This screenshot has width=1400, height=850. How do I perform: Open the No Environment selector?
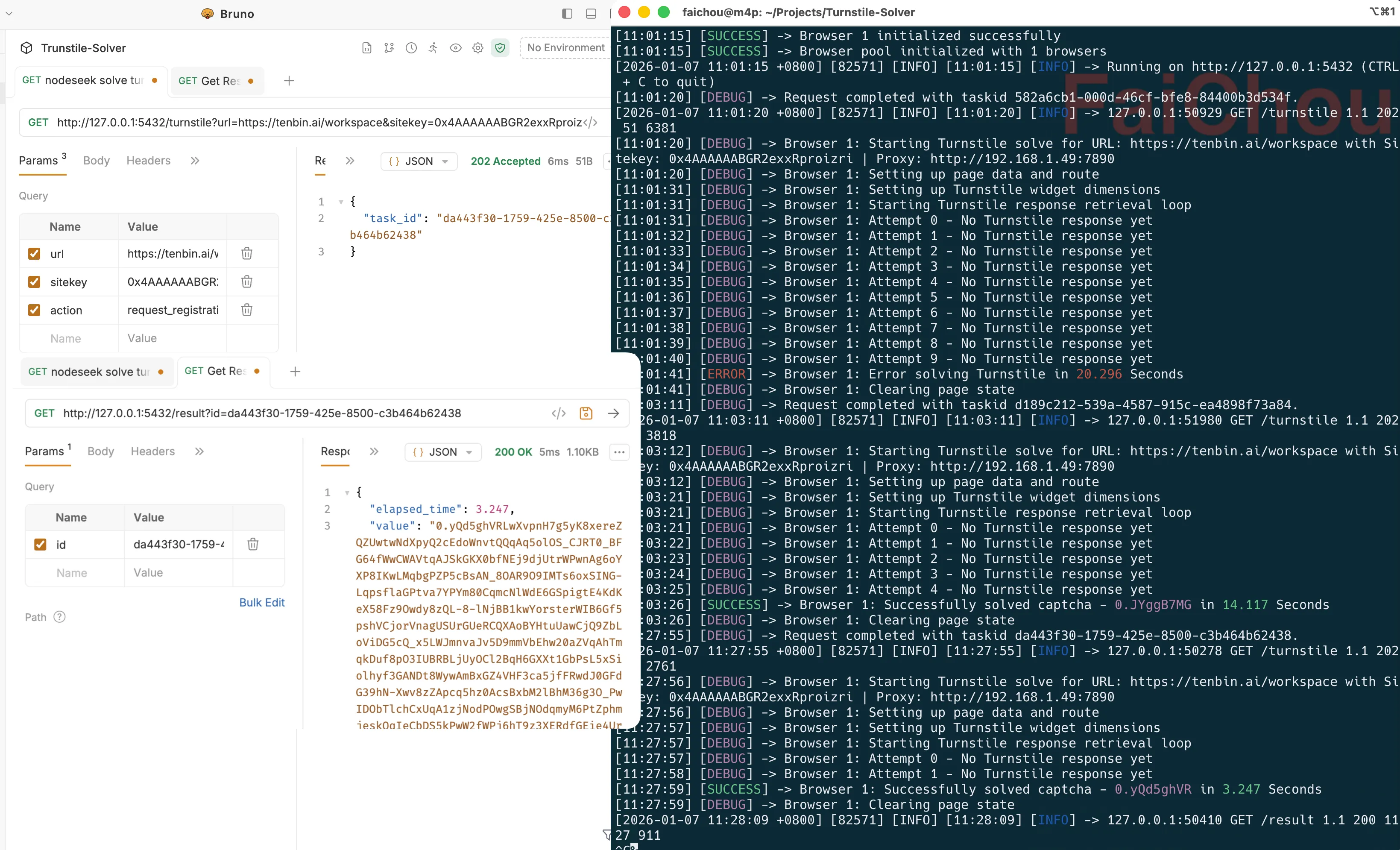[565, 48]
